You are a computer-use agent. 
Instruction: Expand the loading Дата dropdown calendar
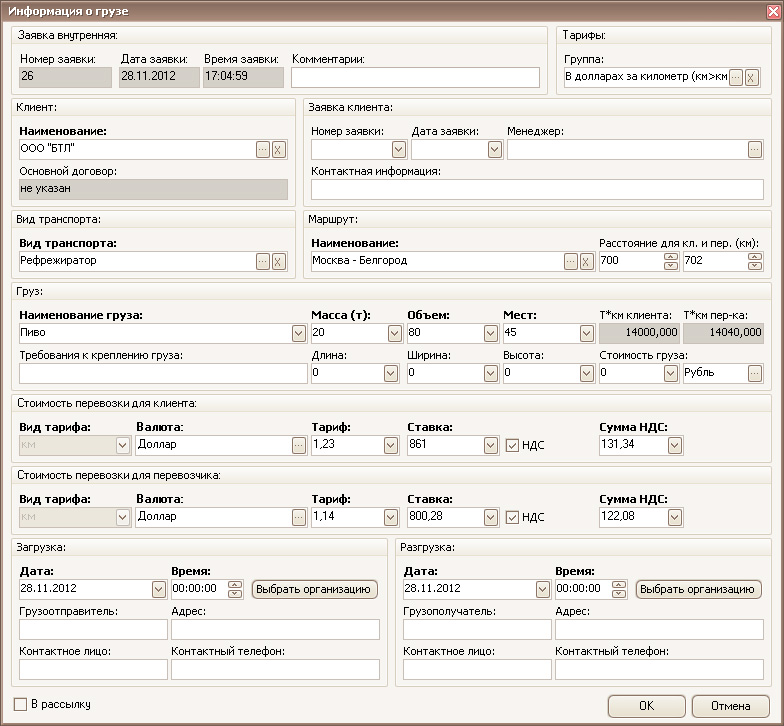159,589
